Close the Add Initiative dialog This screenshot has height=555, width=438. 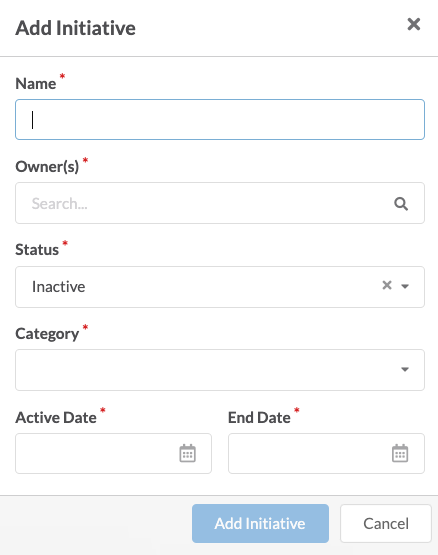tap(414, 24)
